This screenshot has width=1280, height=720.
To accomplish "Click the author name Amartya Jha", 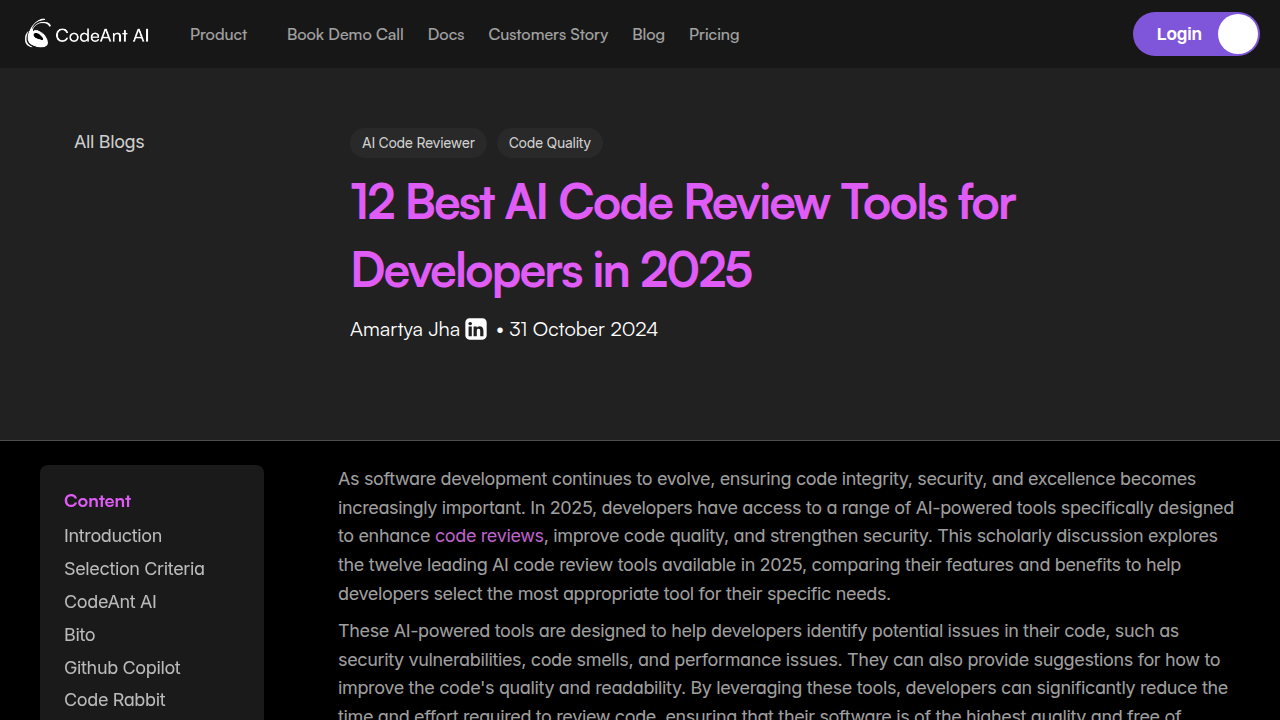I will pos(405,329).
